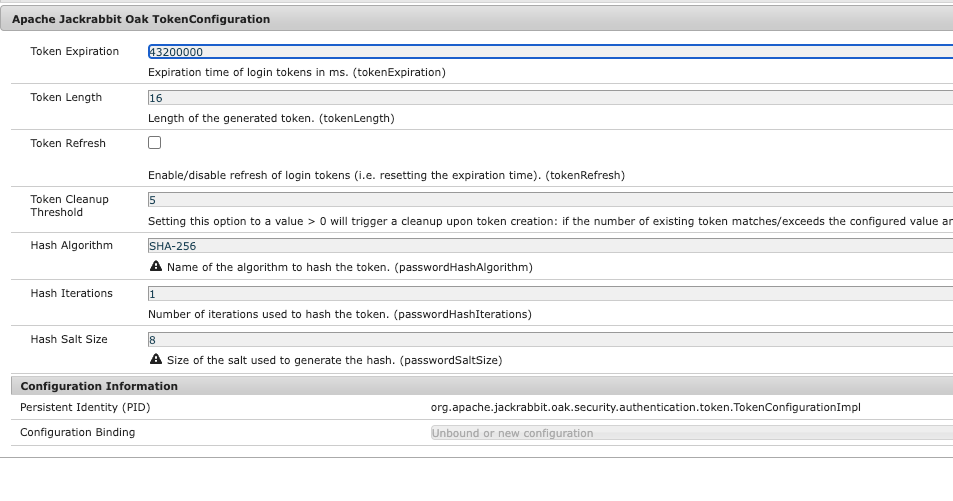Click the warning icon under Hash Algorithm

(155, 267)
